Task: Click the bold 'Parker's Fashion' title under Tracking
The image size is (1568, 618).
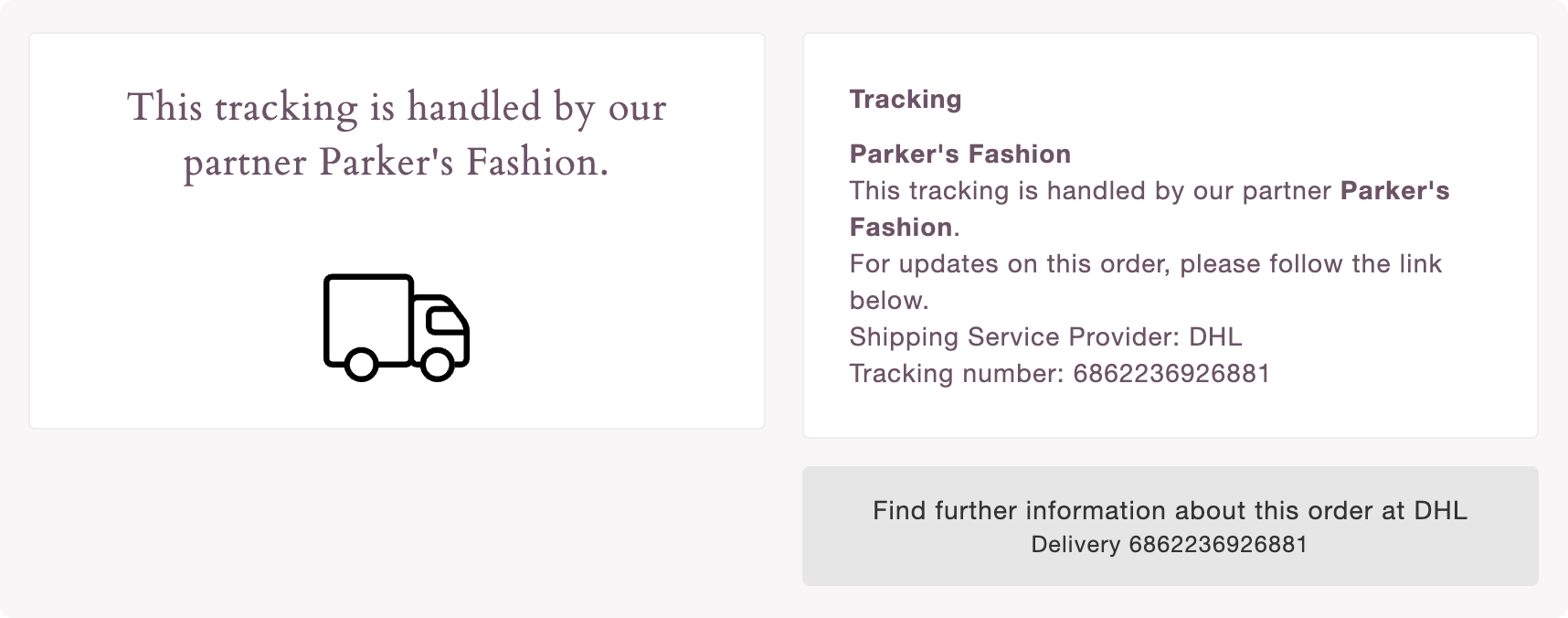Action: click(959, 154)
